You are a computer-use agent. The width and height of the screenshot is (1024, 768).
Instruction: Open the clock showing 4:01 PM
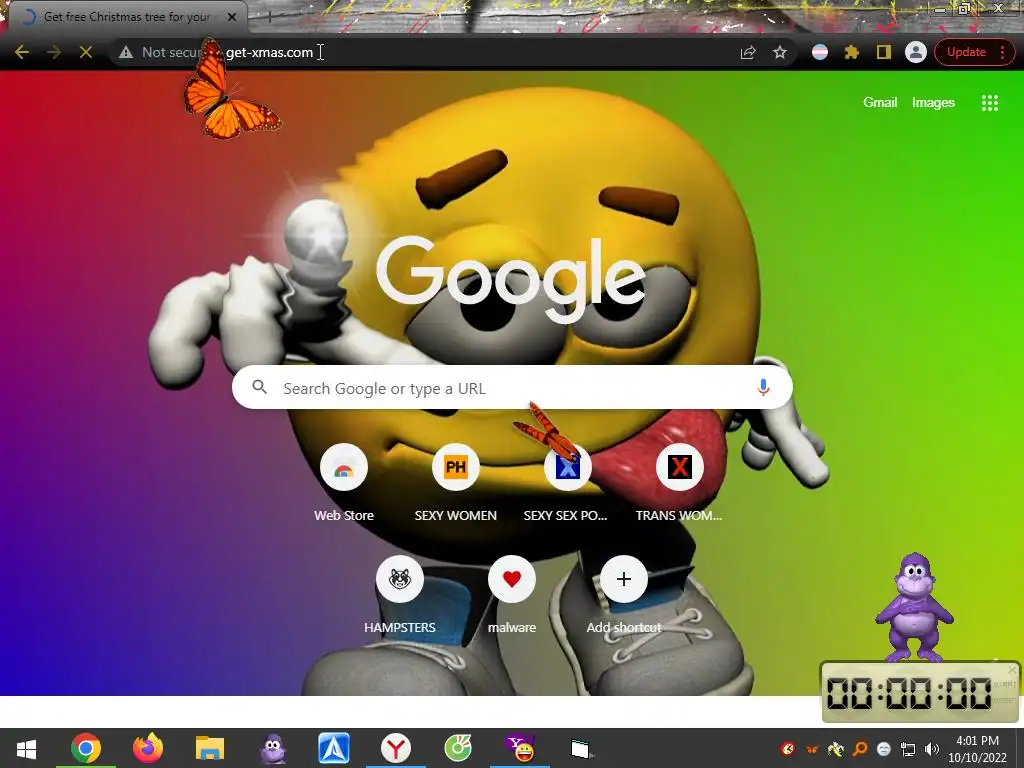[978, 748]
